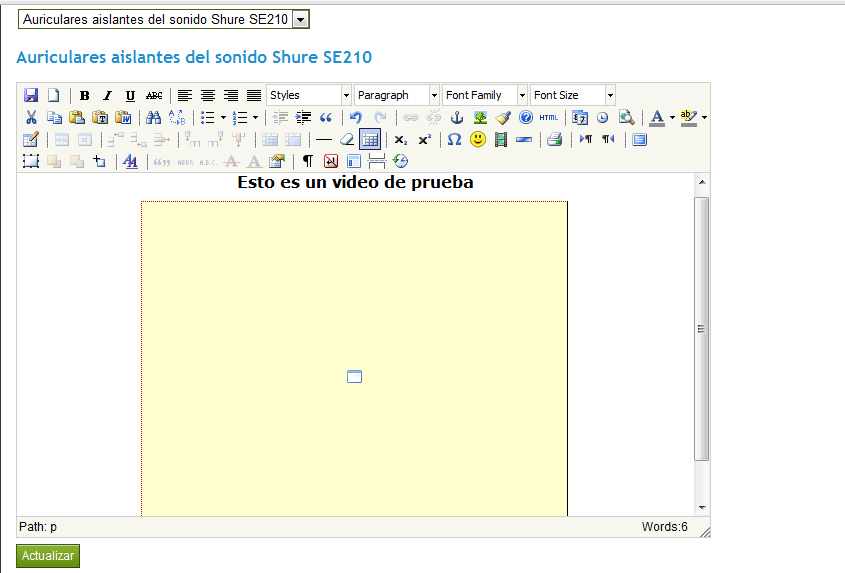Paste from Word
The width and height of the screenshot is (845, 573).
pyautogui.click(x=123, y=118)
